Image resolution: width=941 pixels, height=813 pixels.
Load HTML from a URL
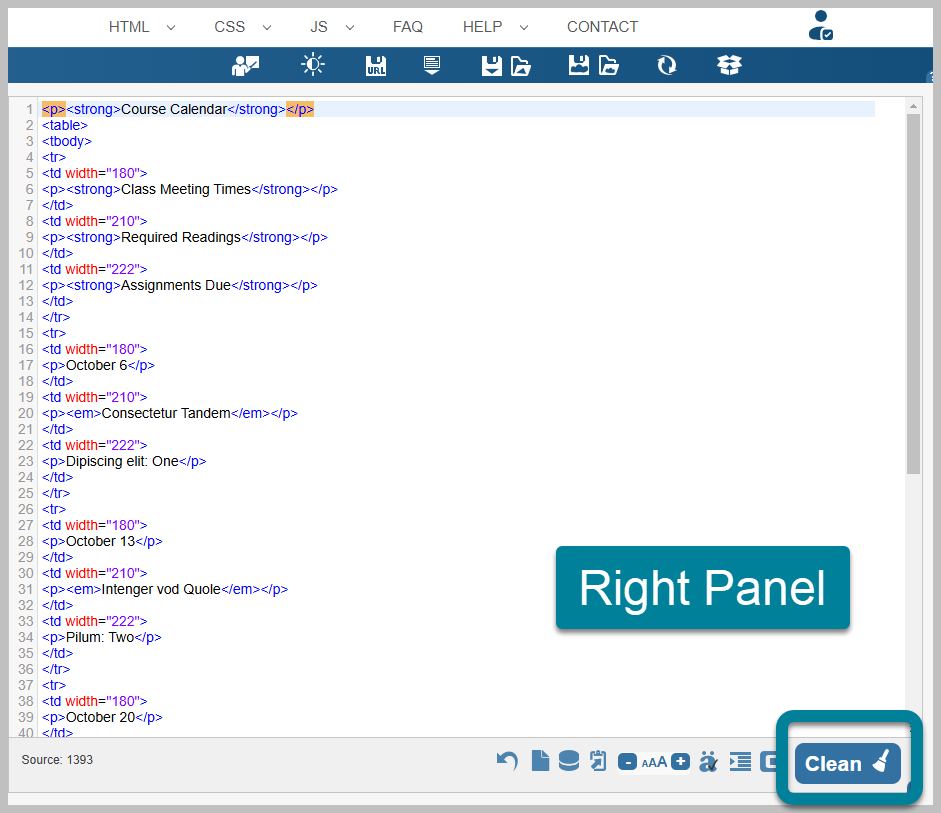click(x=375, y=63)
